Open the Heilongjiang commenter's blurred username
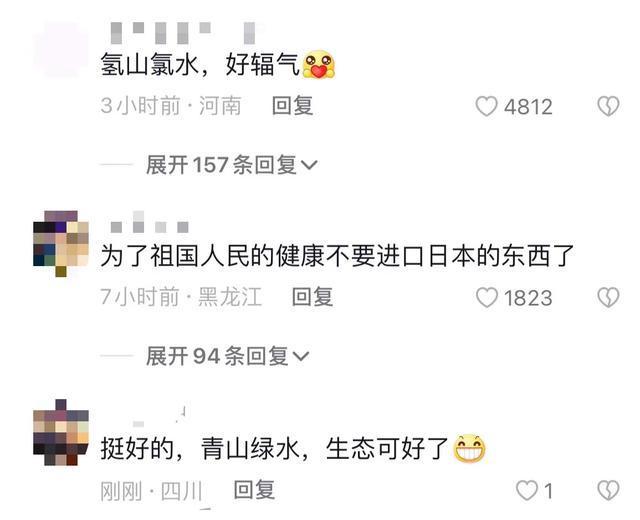Viewport: 640px width, 520px height. (x=149, y=223)
